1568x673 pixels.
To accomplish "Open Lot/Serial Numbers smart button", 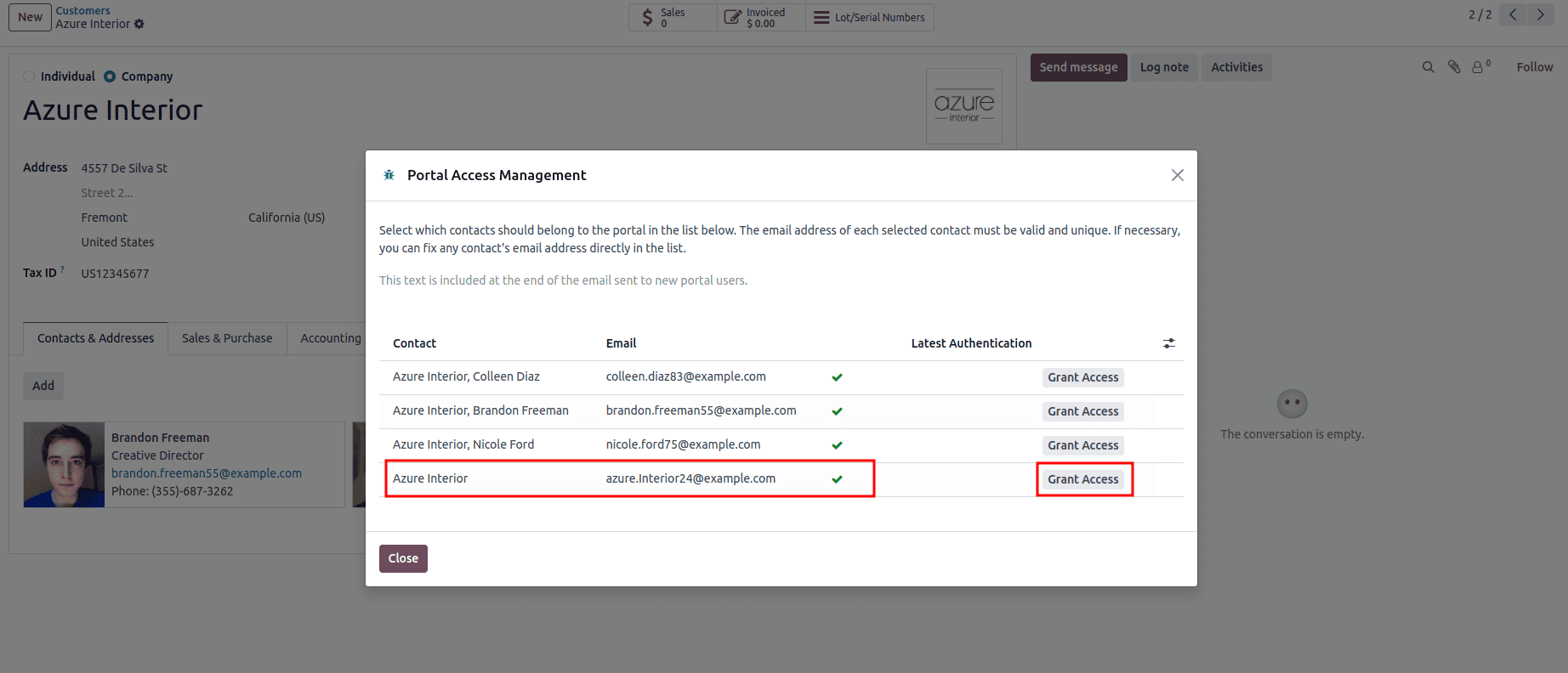I will coord(869,17).
